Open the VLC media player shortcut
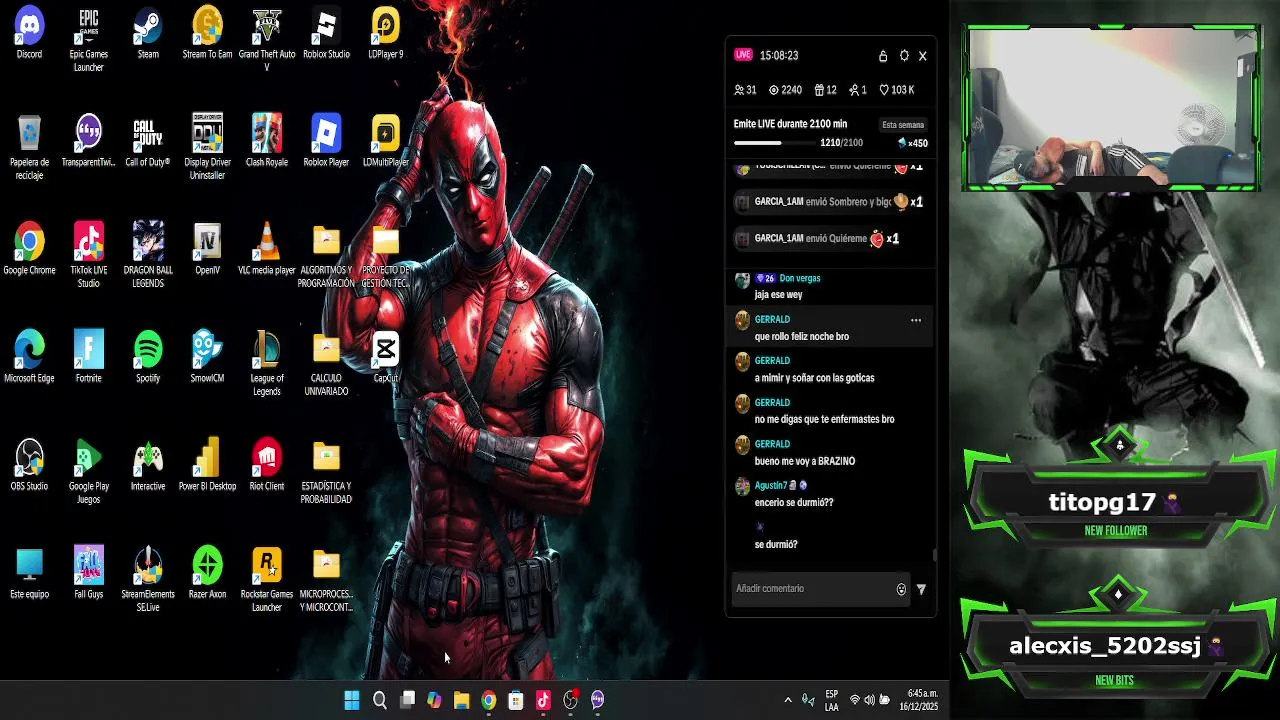Screen dimensions: 1280x720 [266, 250]
